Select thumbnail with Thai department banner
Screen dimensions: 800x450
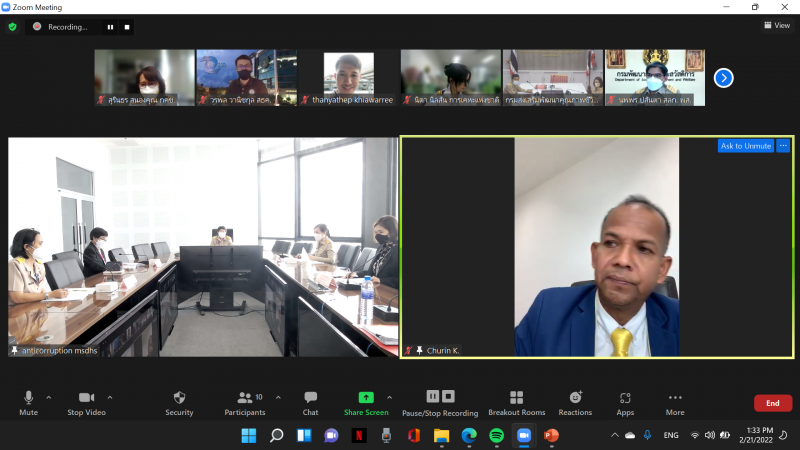(x=655, y=78)
